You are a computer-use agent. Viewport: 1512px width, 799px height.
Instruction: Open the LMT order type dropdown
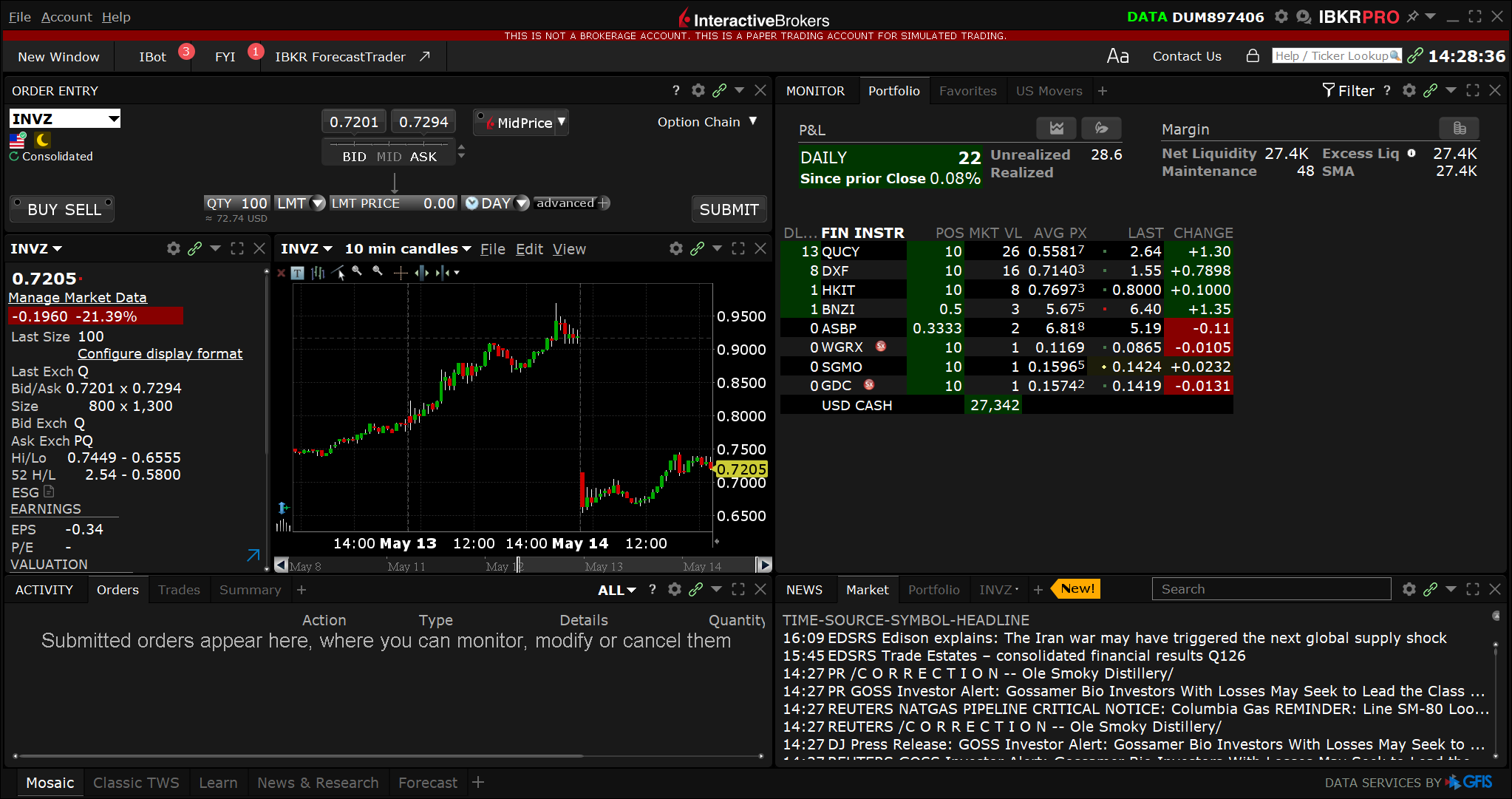click(x=318, y=203)
